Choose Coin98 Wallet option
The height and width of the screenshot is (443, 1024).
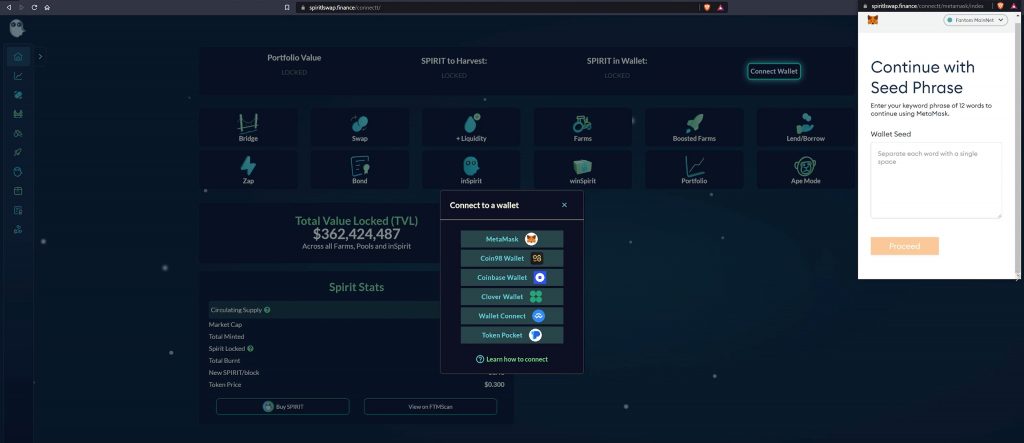[x=512, y=258]
